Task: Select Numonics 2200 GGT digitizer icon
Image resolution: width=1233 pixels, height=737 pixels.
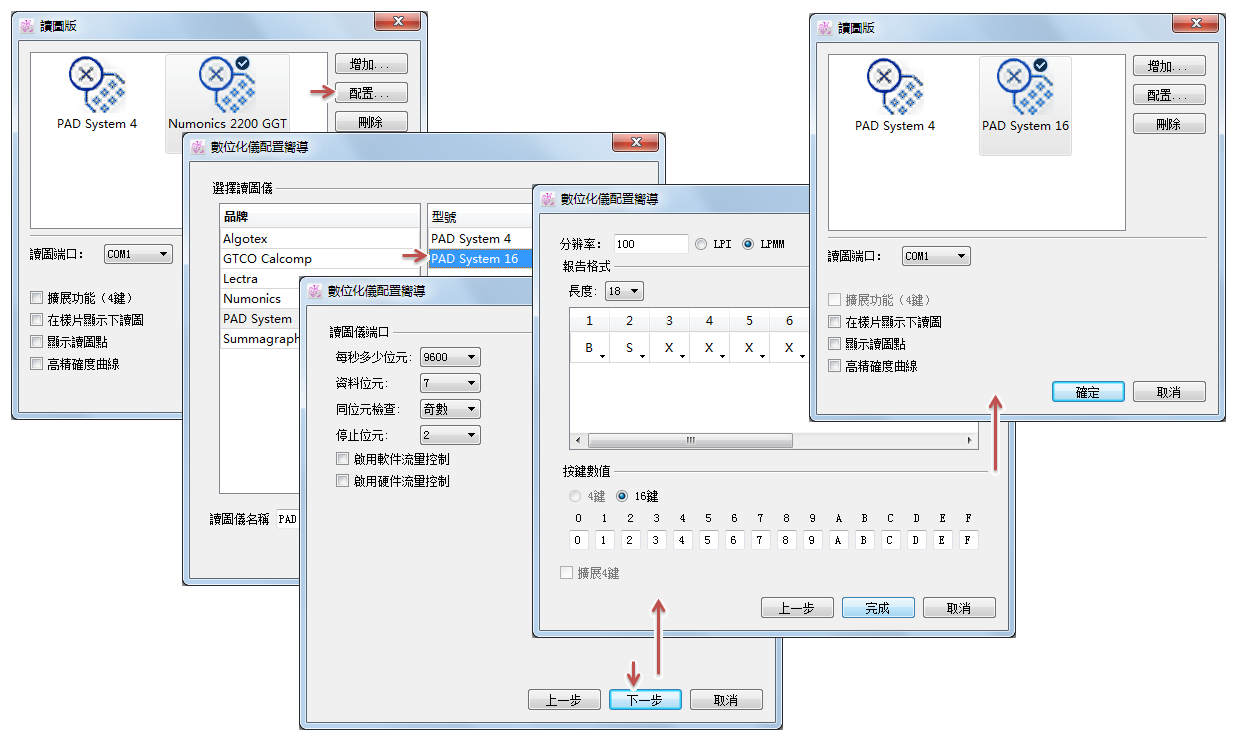Action: (x=227, y=91)
